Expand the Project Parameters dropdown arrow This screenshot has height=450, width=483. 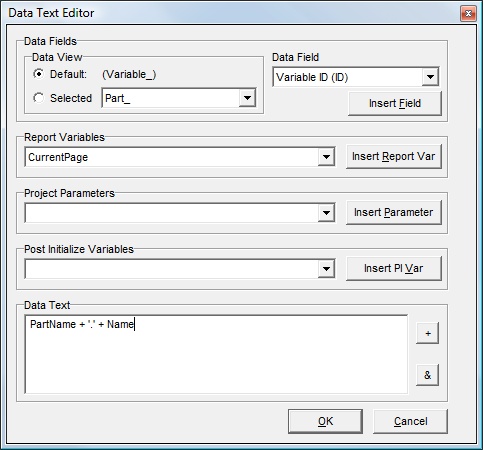(x=326, y=213)
